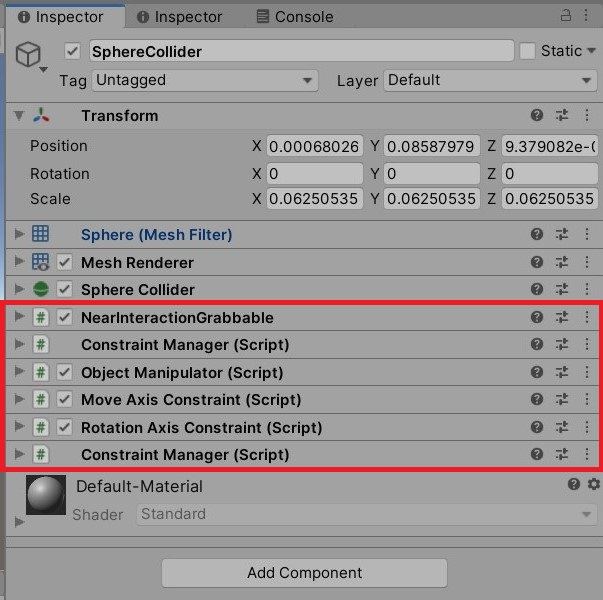Click the Scale X value field
This screenshot has height=600, width=603.
315,198
